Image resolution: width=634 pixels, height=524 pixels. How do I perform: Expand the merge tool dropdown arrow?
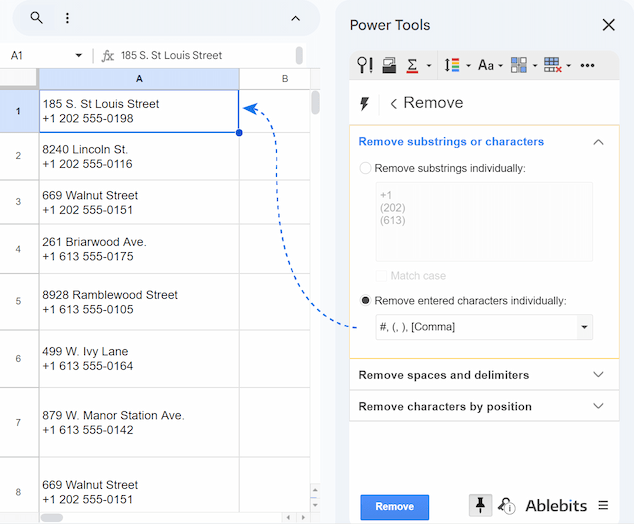point(535,65)
